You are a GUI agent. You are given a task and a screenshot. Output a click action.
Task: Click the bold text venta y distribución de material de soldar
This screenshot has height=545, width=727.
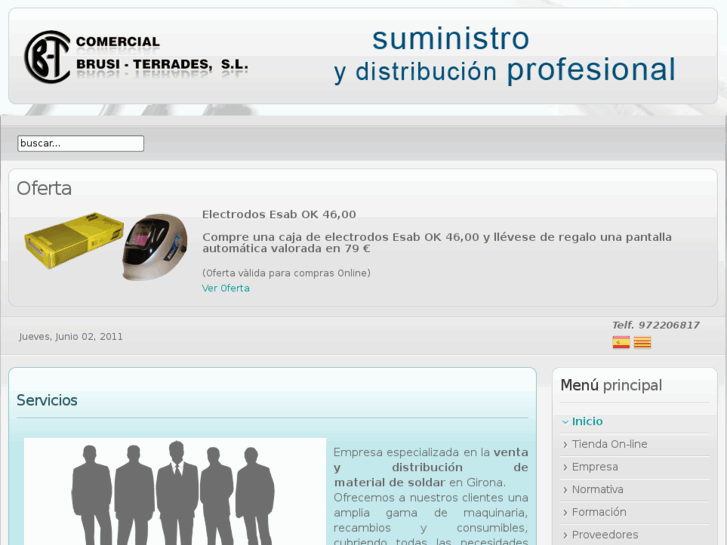click(431, 468)
